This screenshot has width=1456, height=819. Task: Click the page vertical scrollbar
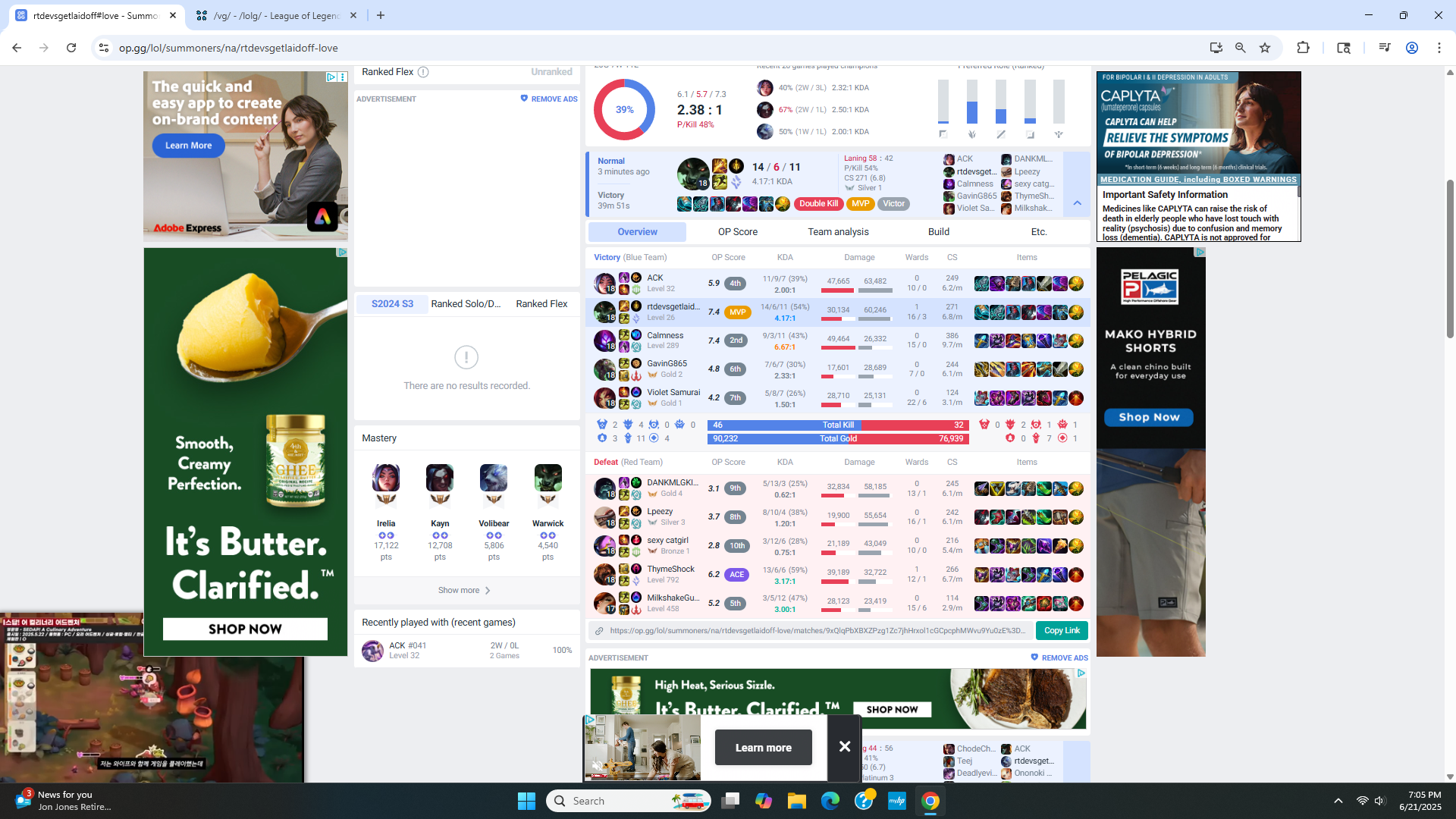point(1450,258)
